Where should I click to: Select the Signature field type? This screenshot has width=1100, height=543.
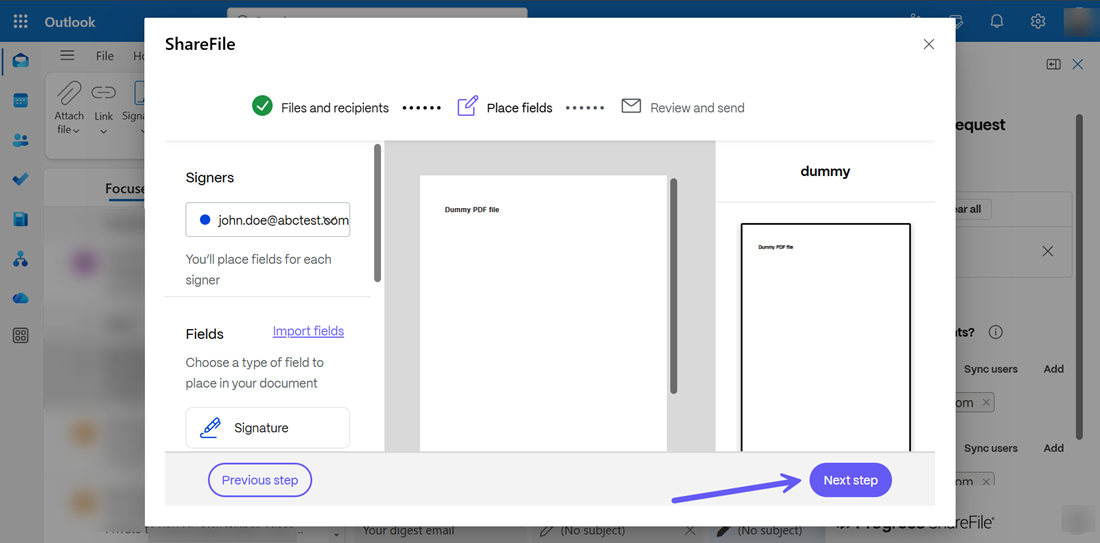point(267,427)
